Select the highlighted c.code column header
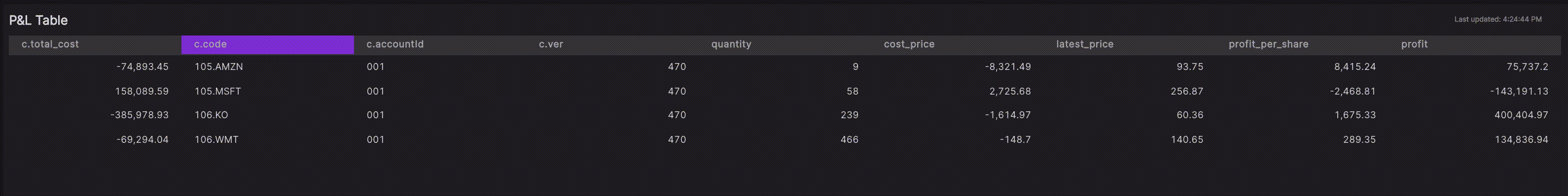The height and width of the screenshot is (196, 1568). click(267, 44)
